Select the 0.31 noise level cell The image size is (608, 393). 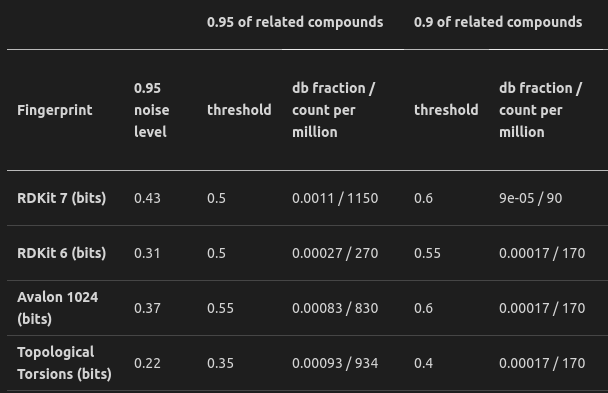point(147,253)
